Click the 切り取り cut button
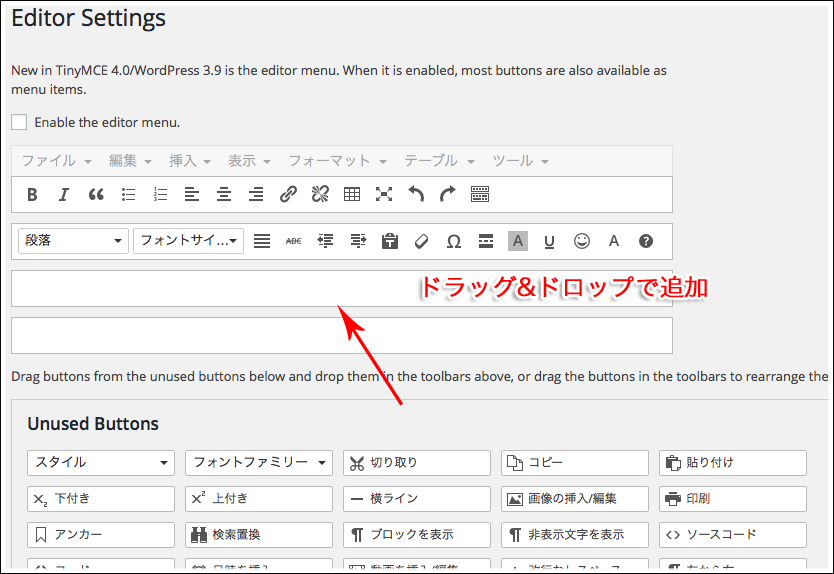Image resolution: width=834 pixels, height=574 pixels. click(416, 463)
